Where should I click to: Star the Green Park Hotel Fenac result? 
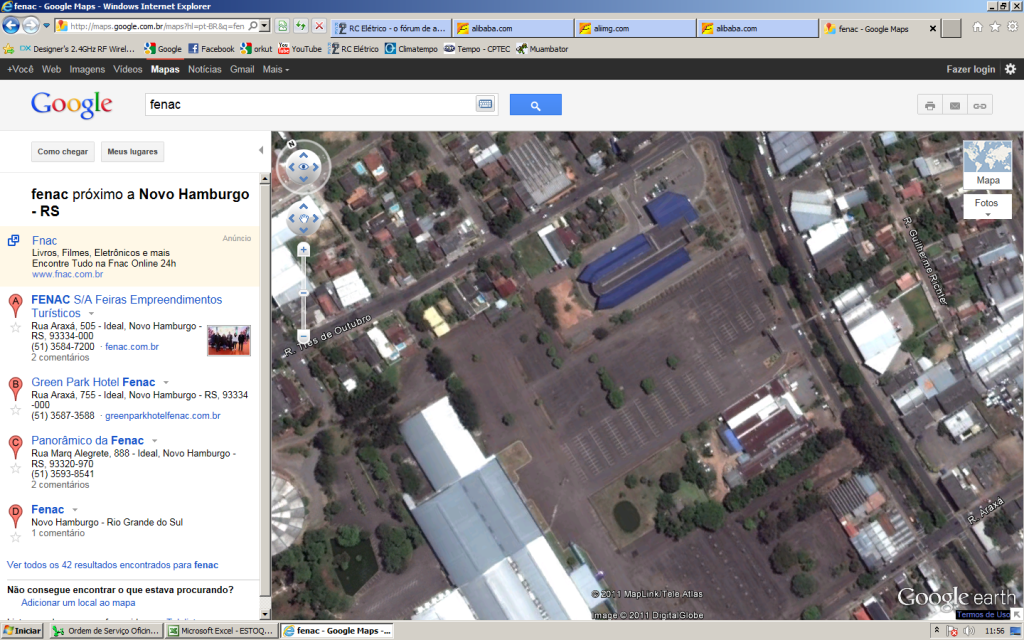(15, 409)
